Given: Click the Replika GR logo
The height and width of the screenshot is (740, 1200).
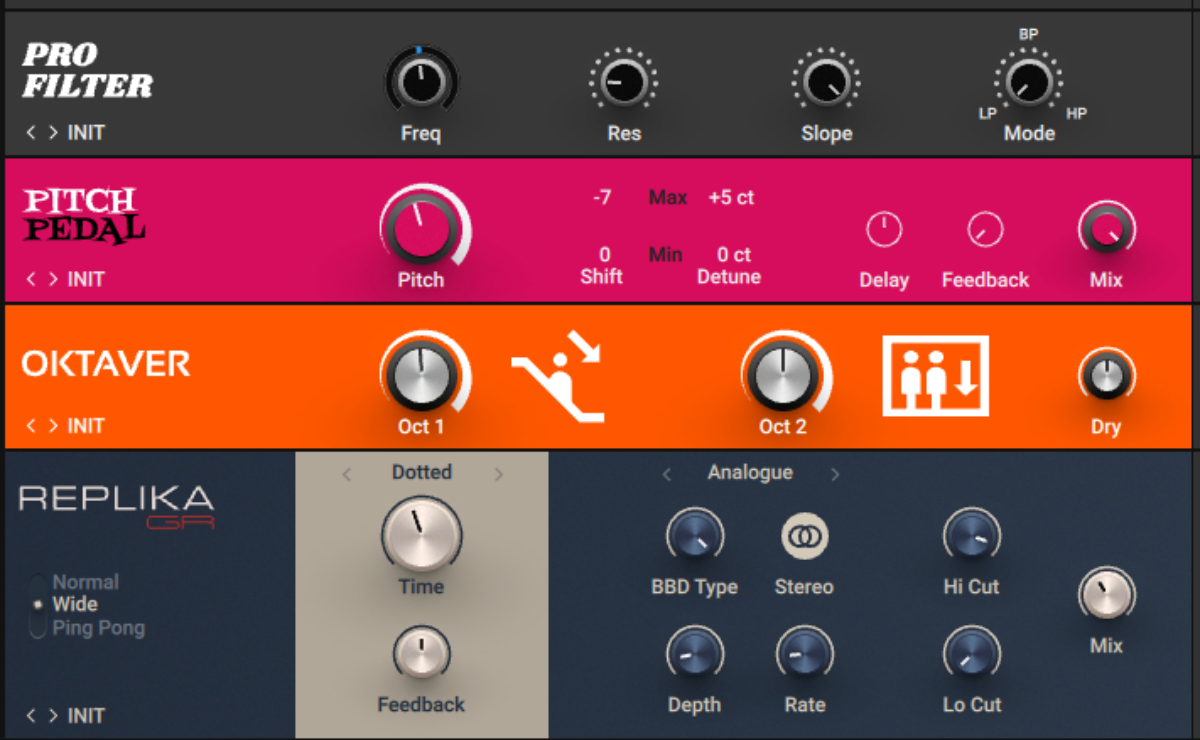Looking at the screenshot, I should coord(117,505).
